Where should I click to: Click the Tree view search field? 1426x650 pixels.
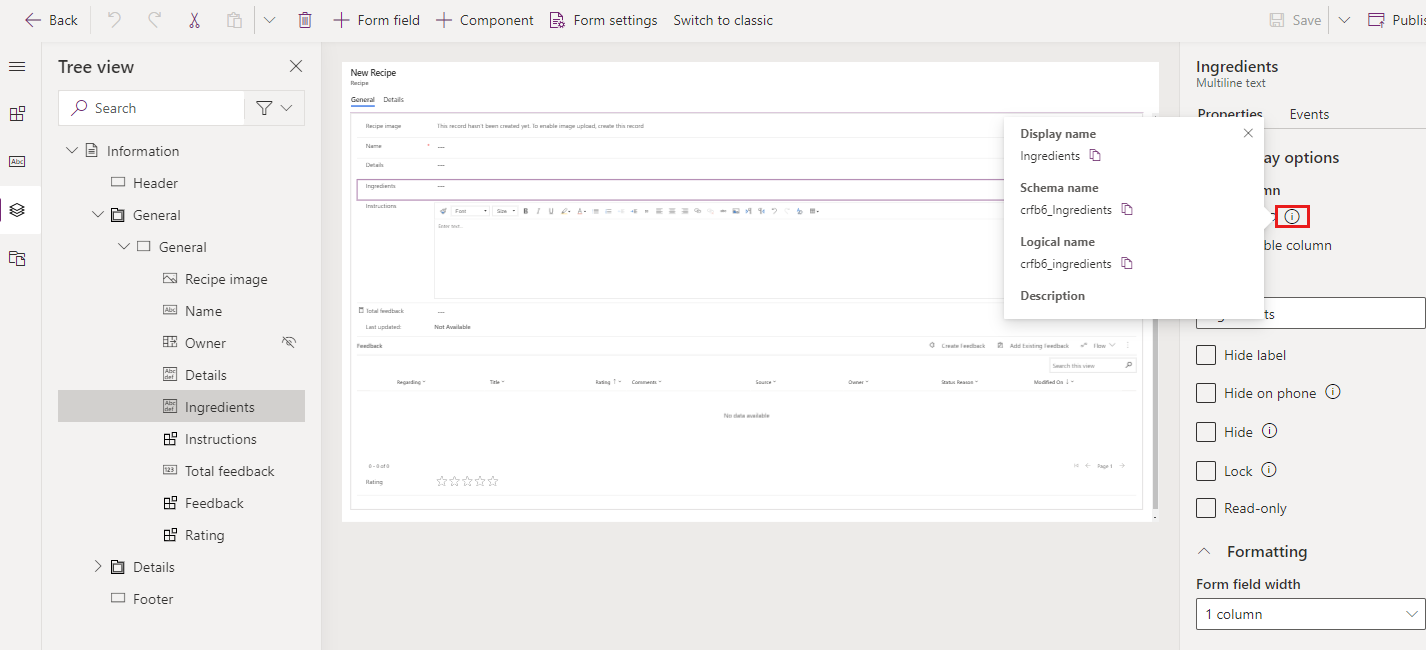point(152,108)
